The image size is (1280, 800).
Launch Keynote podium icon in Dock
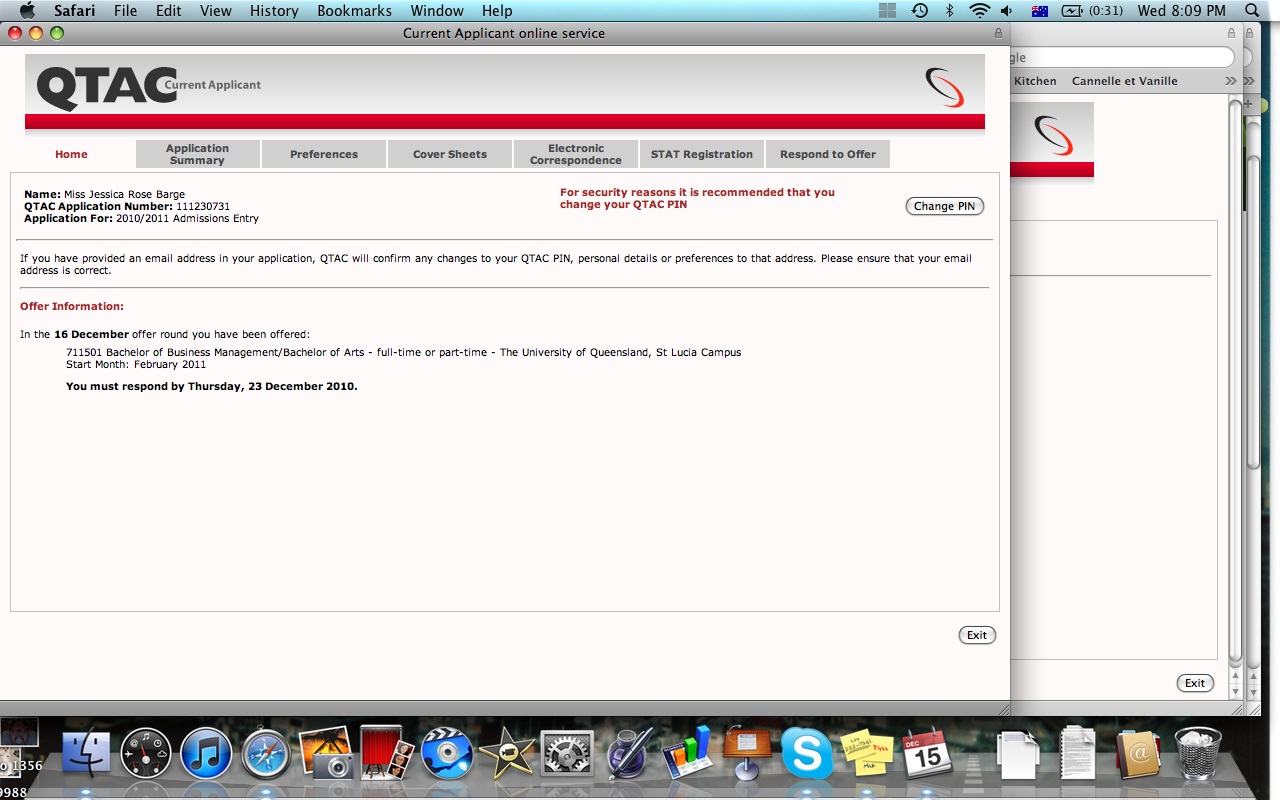tap(746, 752)
